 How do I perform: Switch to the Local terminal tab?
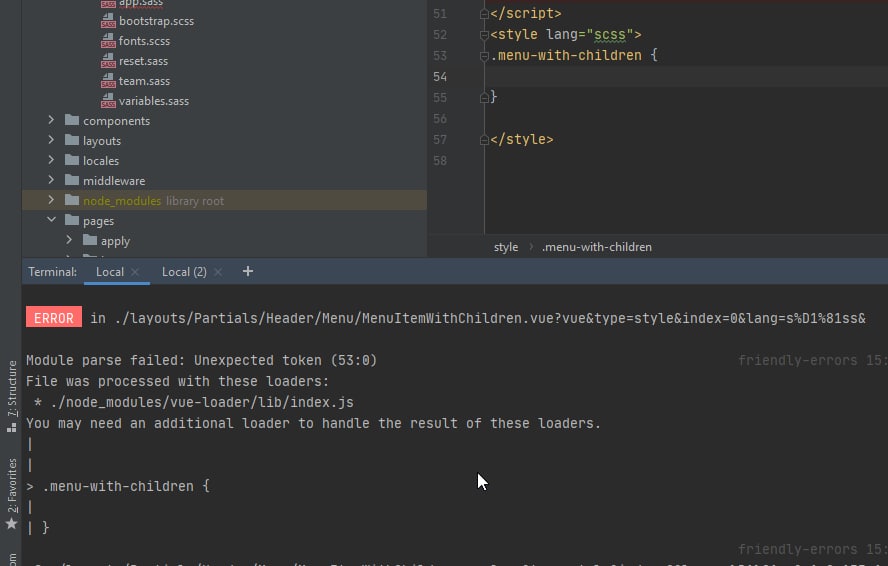coord(110,272)
